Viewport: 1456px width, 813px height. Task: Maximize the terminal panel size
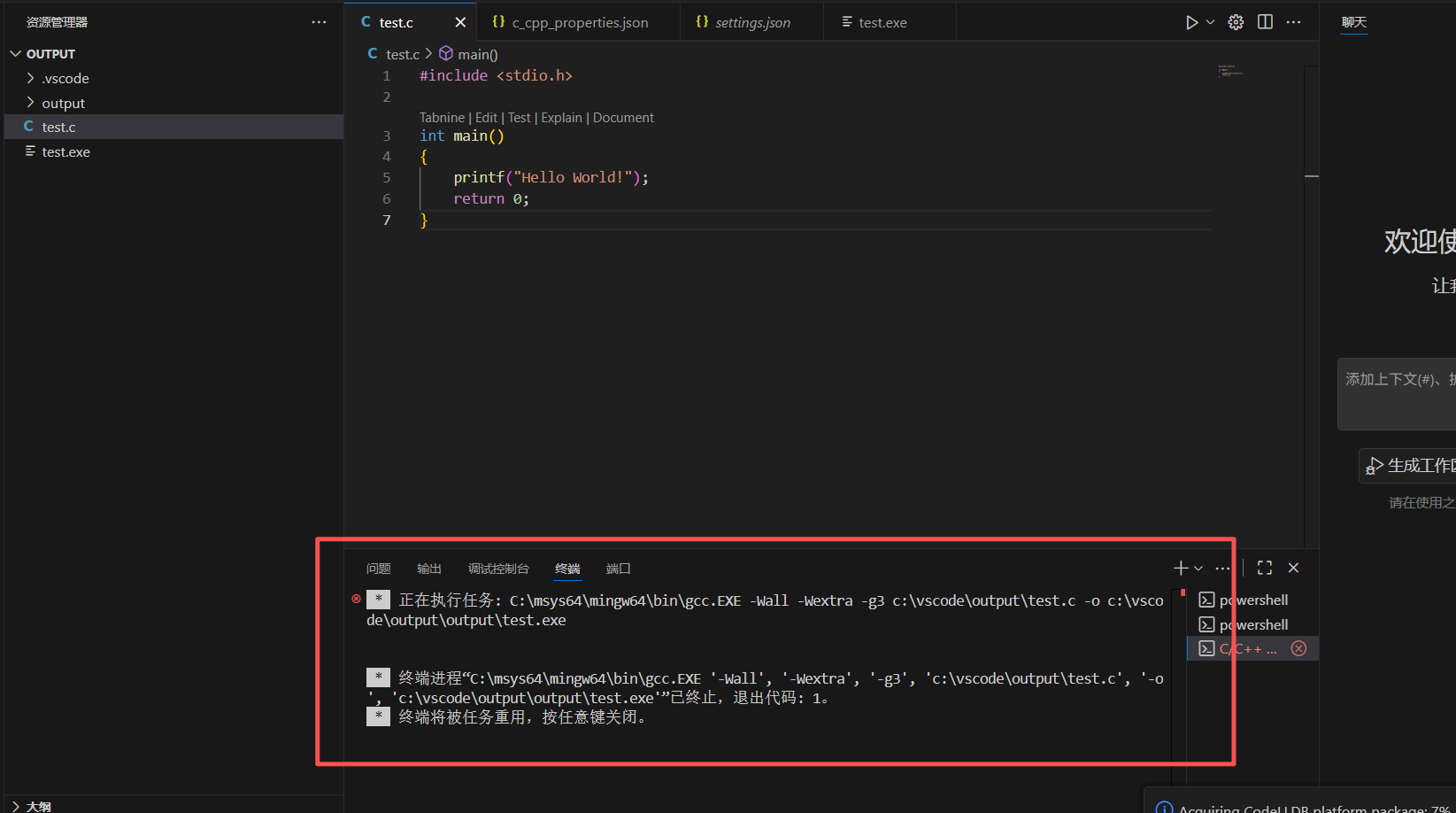click(1264, 568)
